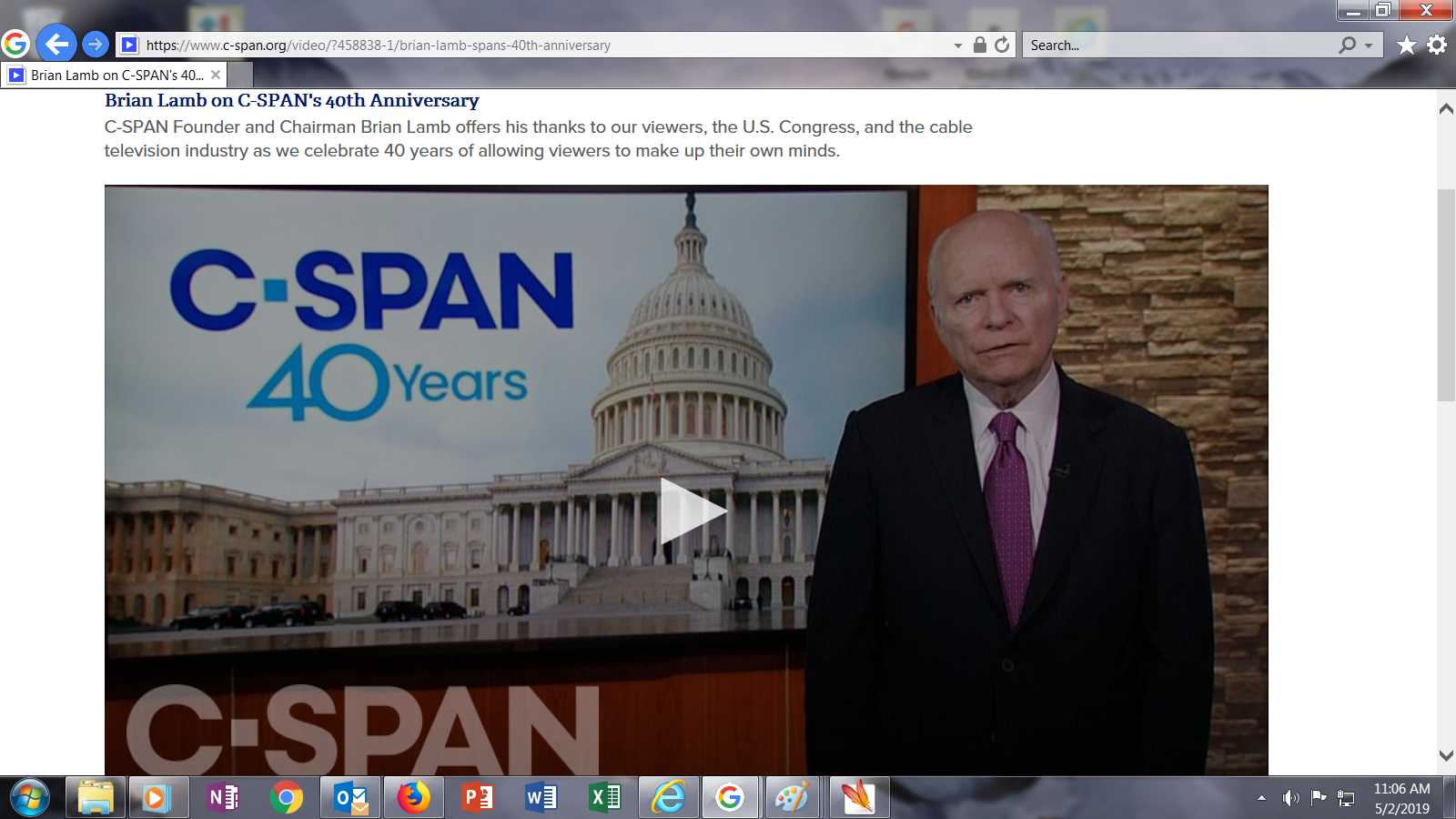Click the Google icon left of Back button
1456x819 pixels.
15,44
